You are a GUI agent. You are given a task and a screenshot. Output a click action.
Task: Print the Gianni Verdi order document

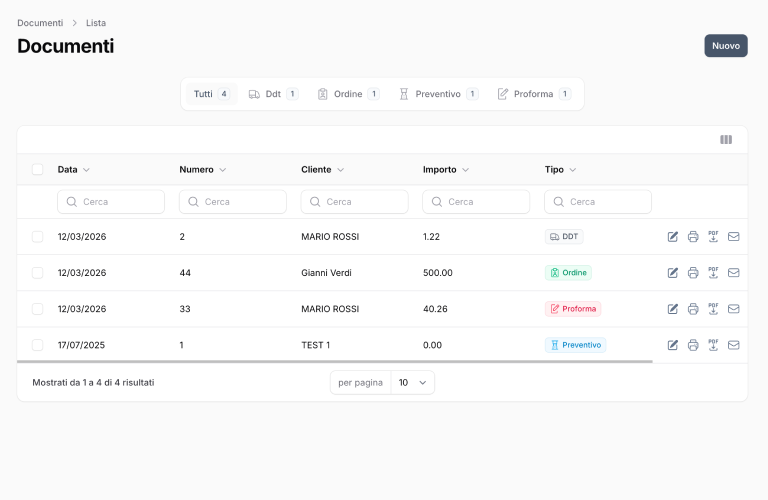[x=693, y=273]
